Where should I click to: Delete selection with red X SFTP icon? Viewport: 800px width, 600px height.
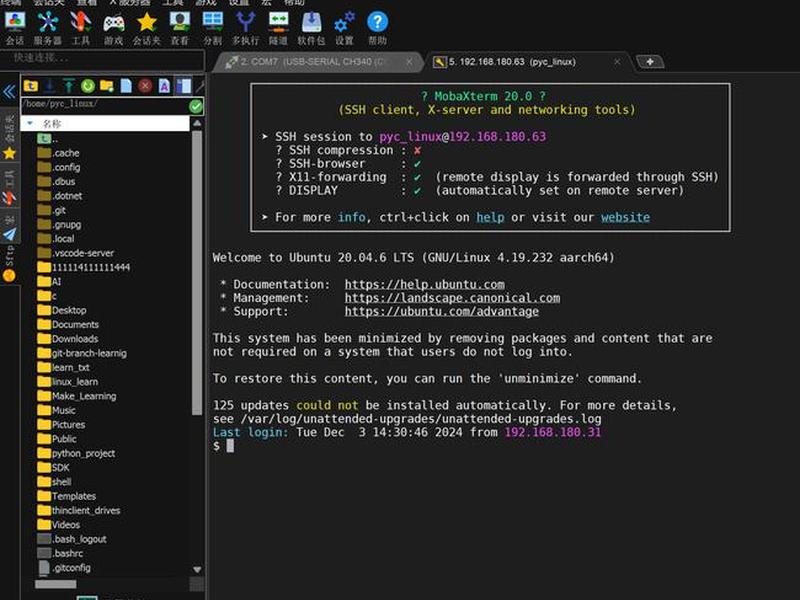[x=145, y=86]
